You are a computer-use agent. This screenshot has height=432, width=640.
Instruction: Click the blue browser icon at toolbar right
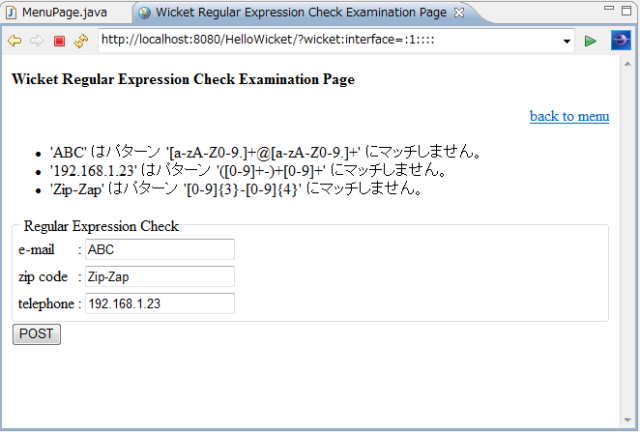point(621,41)
